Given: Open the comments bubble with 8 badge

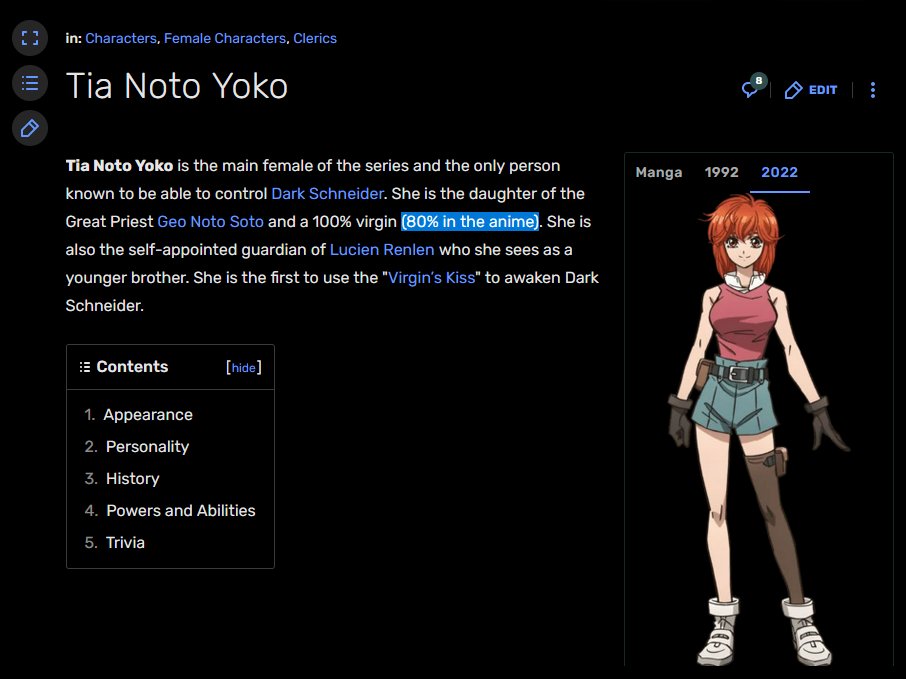Looking at the screenshot, I should click(753, 87).
